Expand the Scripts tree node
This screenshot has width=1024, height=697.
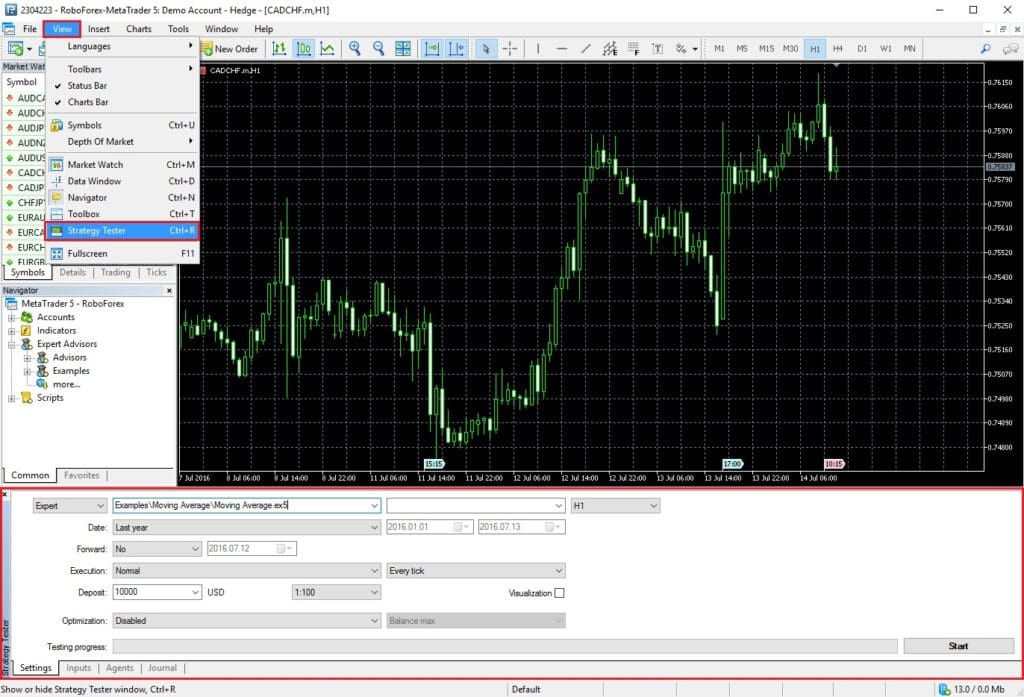coord(11,398)
